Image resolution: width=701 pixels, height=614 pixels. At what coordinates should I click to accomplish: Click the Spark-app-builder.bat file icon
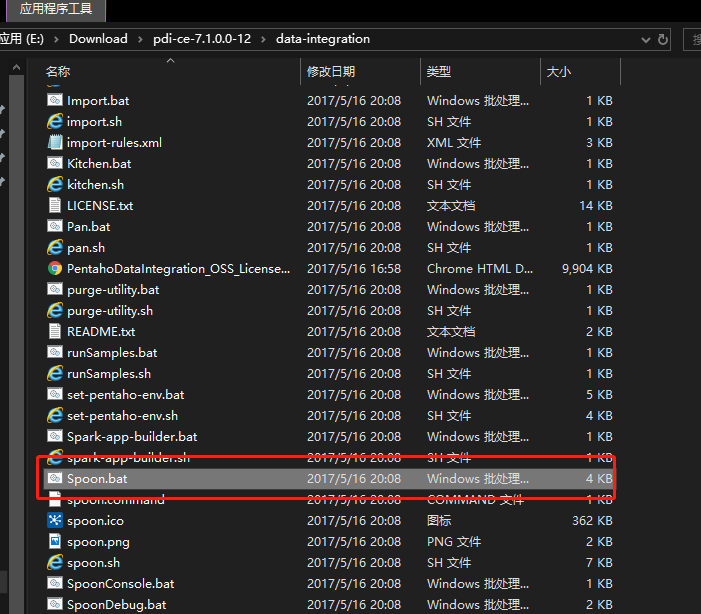tap(55, 436)
